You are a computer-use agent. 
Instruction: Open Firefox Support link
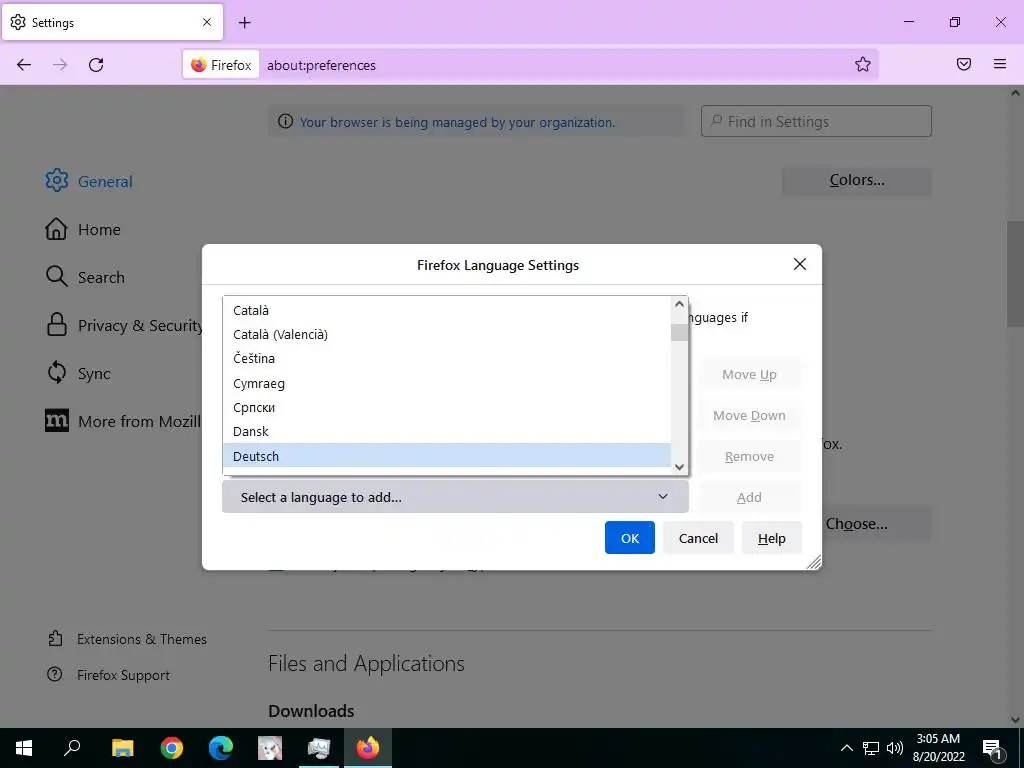[x=108, y=675]
